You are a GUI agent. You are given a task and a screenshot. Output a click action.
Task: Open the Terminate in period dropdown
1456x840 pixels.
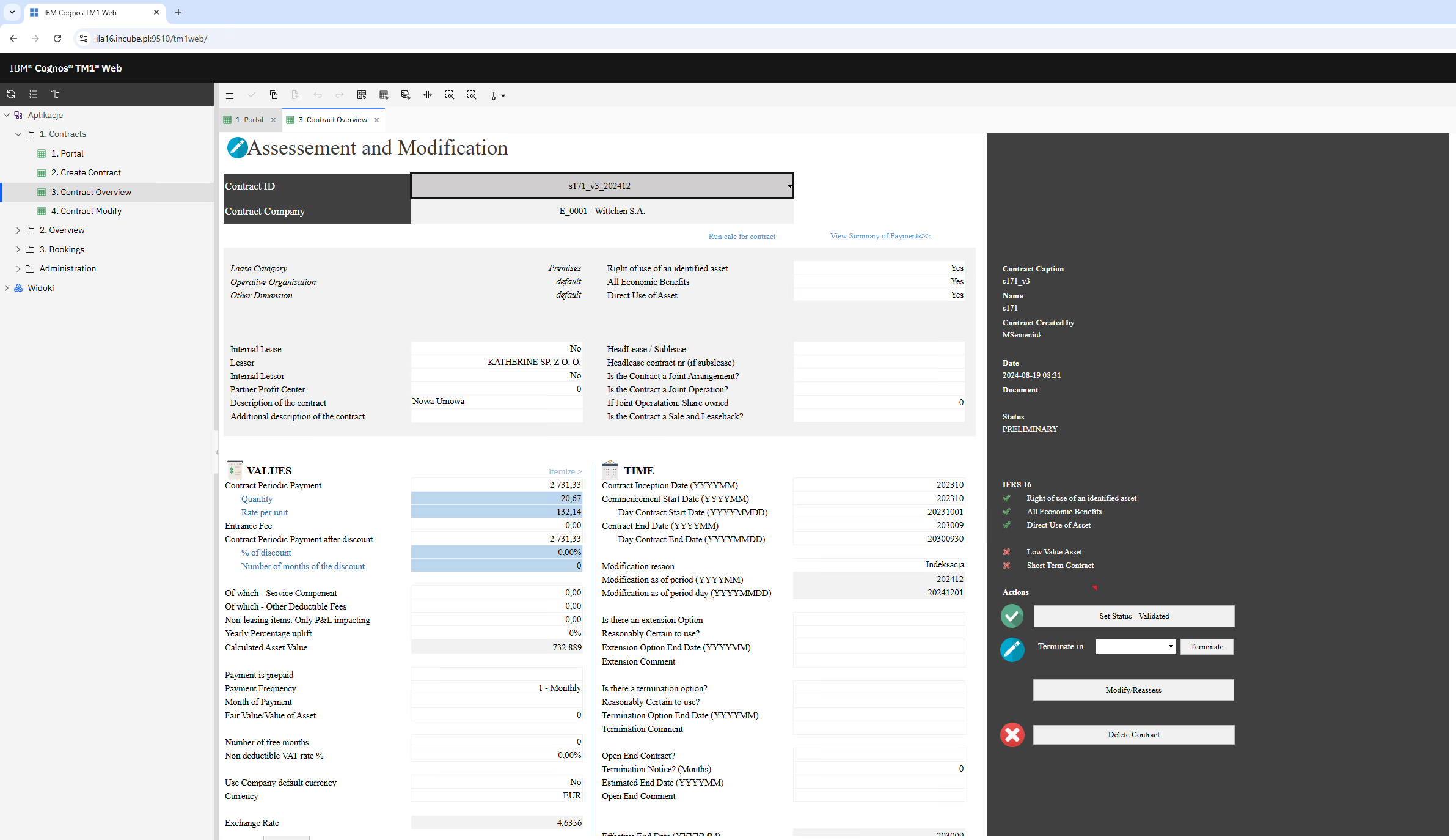point(1170,646)
